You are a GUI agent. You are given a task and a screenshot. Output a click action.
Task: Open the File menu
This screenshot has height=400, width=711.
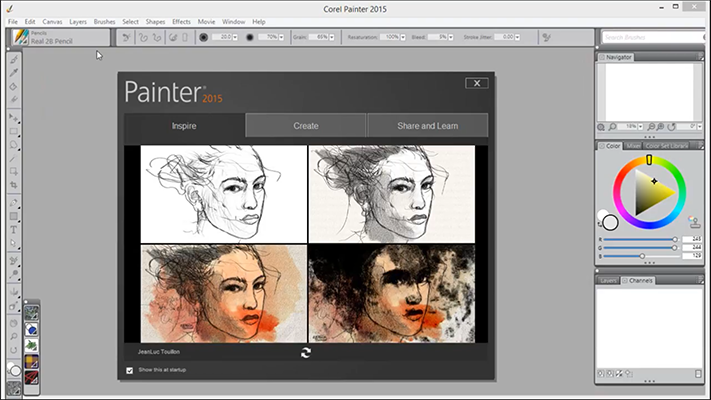coord(13,22)
